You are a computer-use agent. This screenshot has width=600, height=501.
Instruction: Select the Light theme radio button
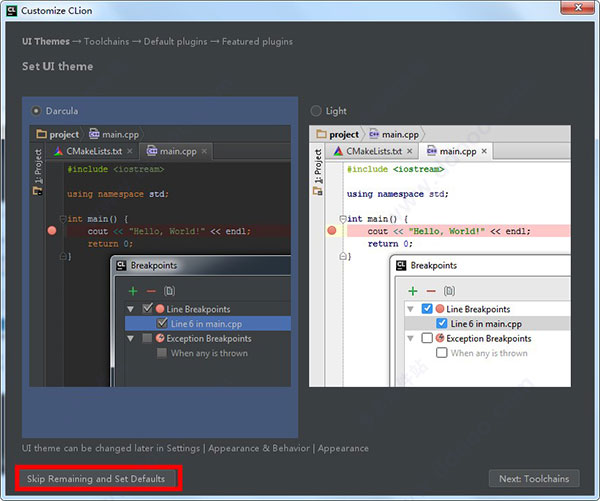316,111
